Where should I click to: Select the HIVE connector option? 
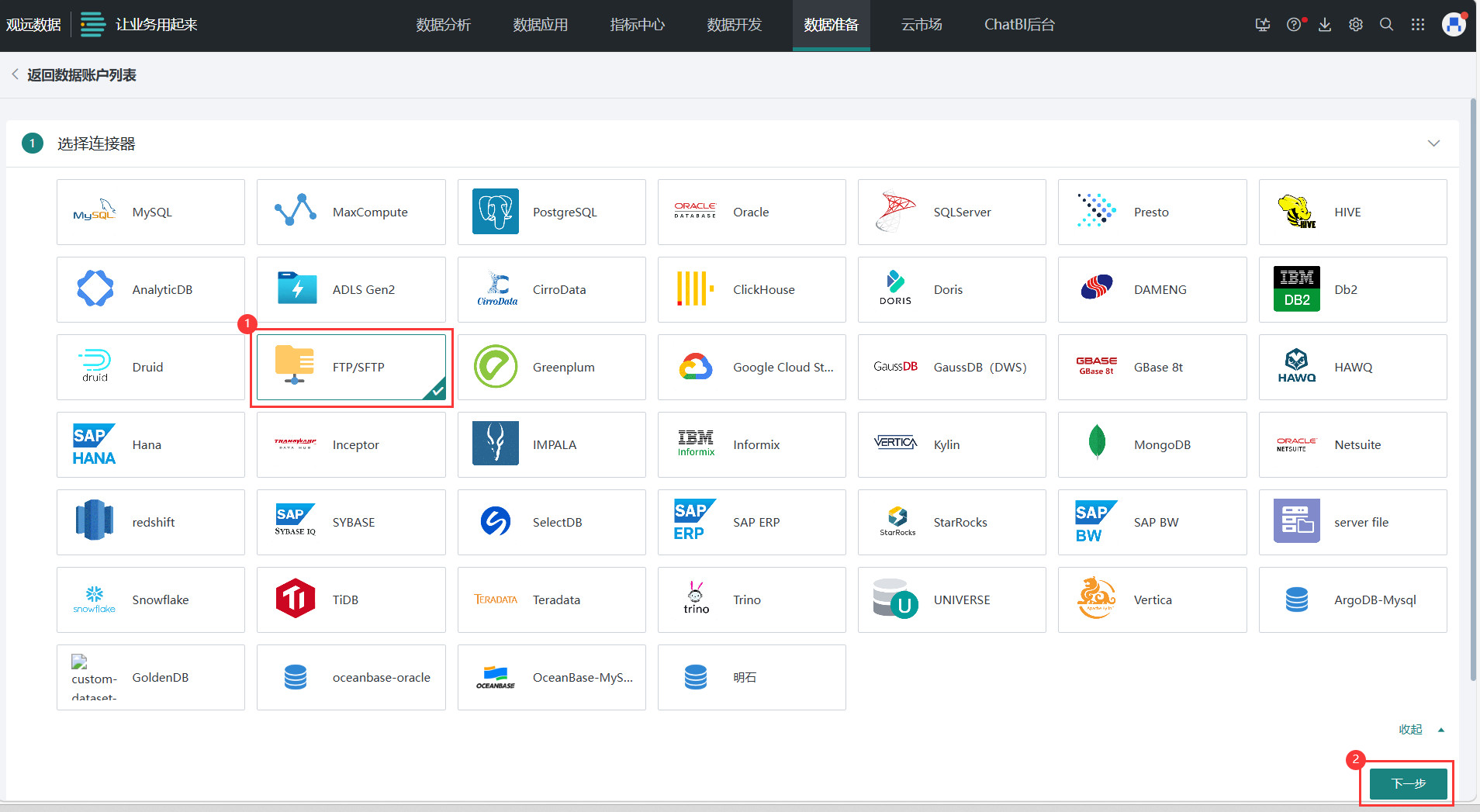coord(1352,212)
